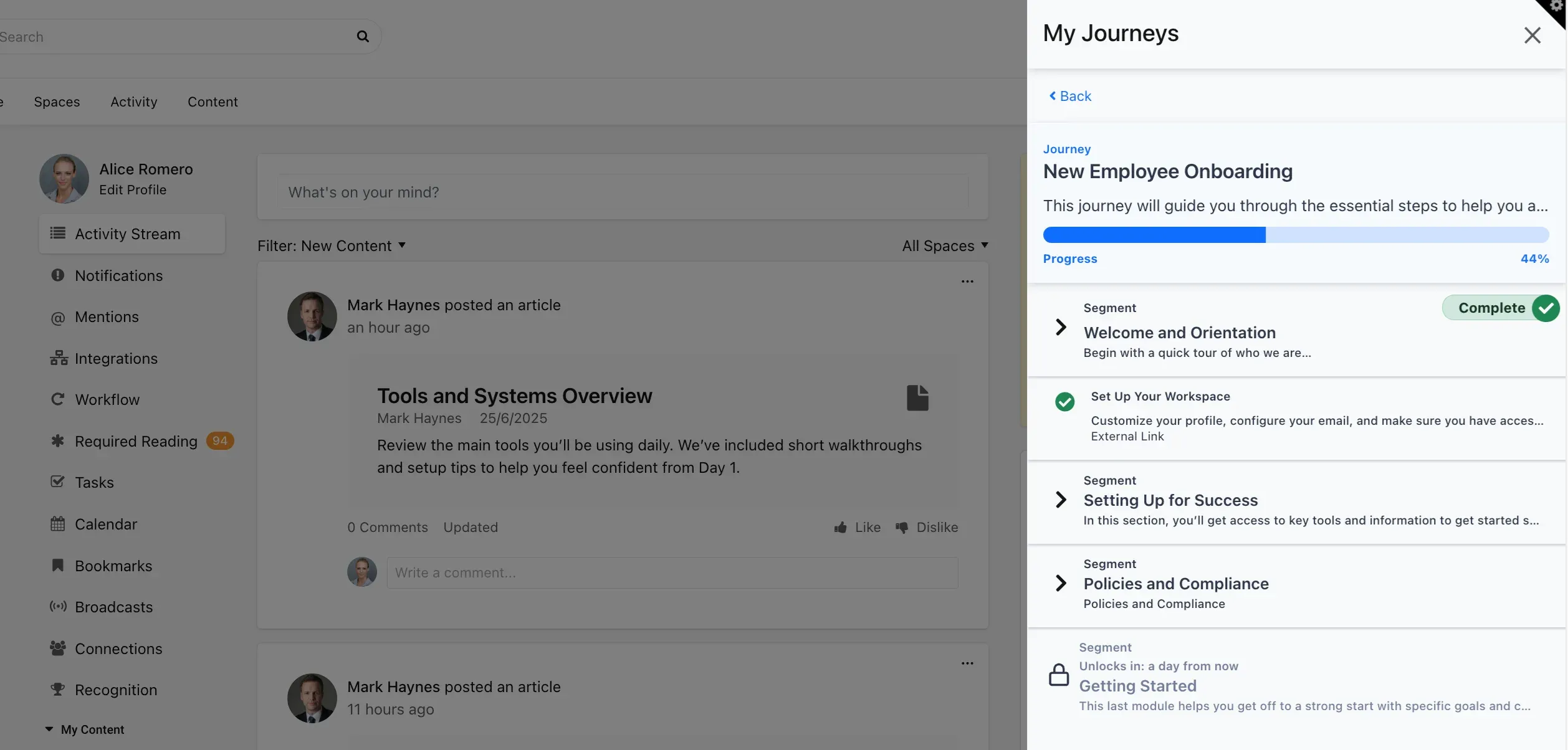Expand the Setting Up for Success segment
Image resolution: width=1568 pixels, height=750 pixels.
pyautogui.click(x=1060, y=500)
